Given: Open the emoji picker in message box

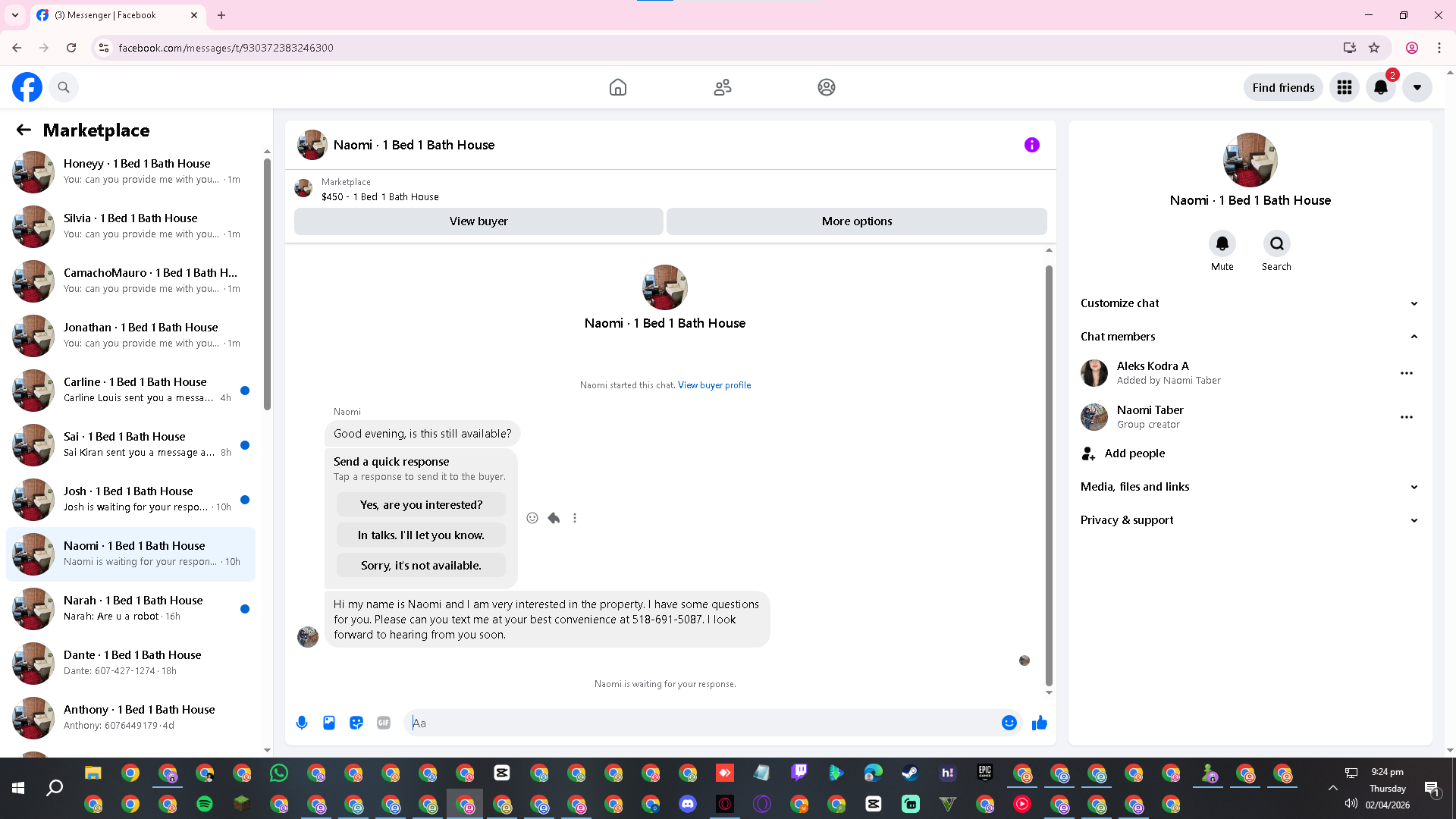Looking at the screenshot, I should coord(1009,723).
